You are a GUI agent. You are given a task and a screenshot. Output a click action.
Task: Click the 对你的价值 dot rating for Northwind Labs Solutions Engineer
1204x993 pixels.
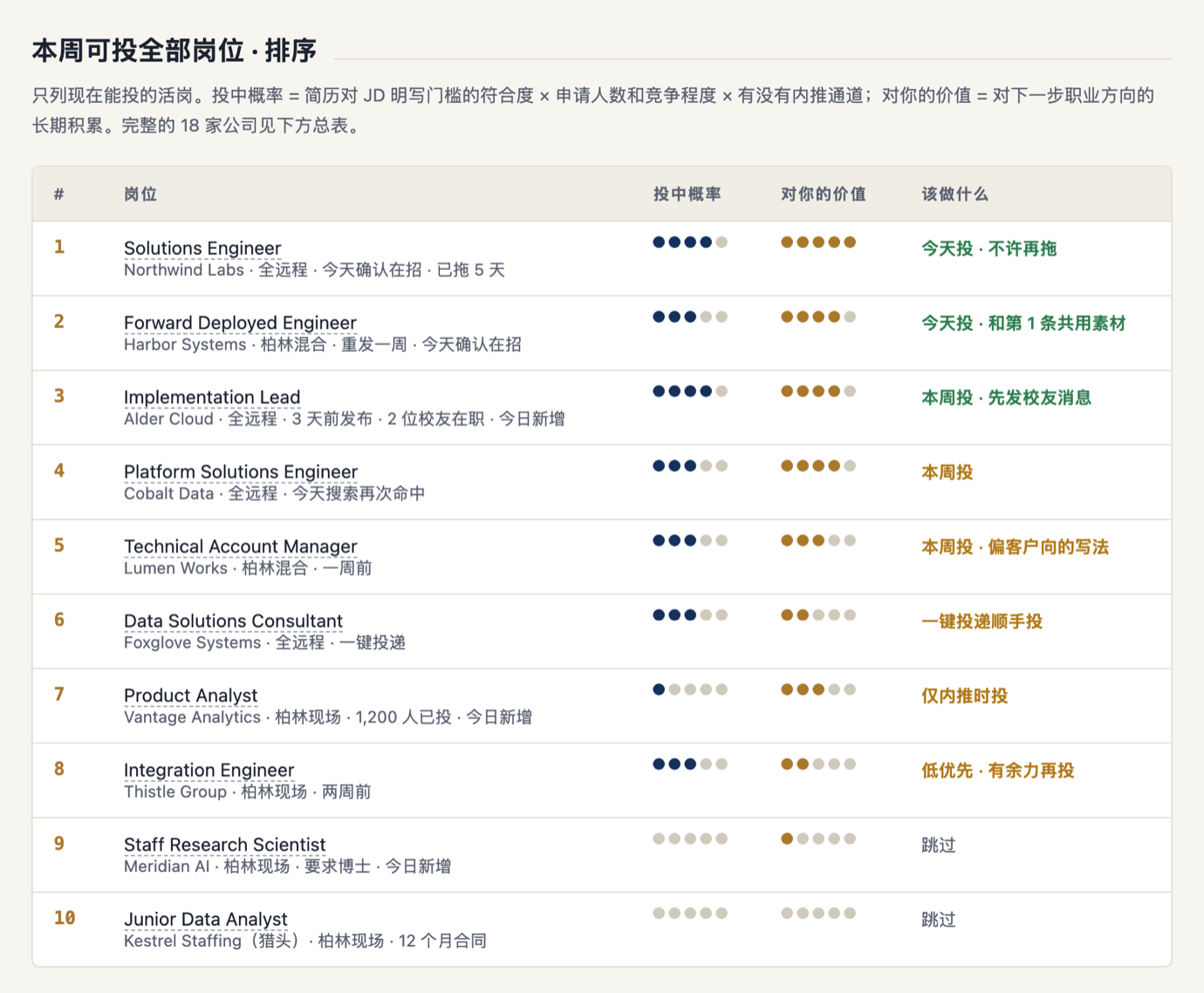click(818, 243)
